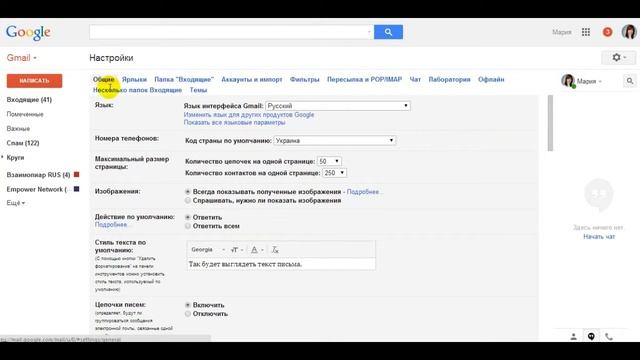Click the blue search magnifier button
Screen dimensions: 640x360
388,32
